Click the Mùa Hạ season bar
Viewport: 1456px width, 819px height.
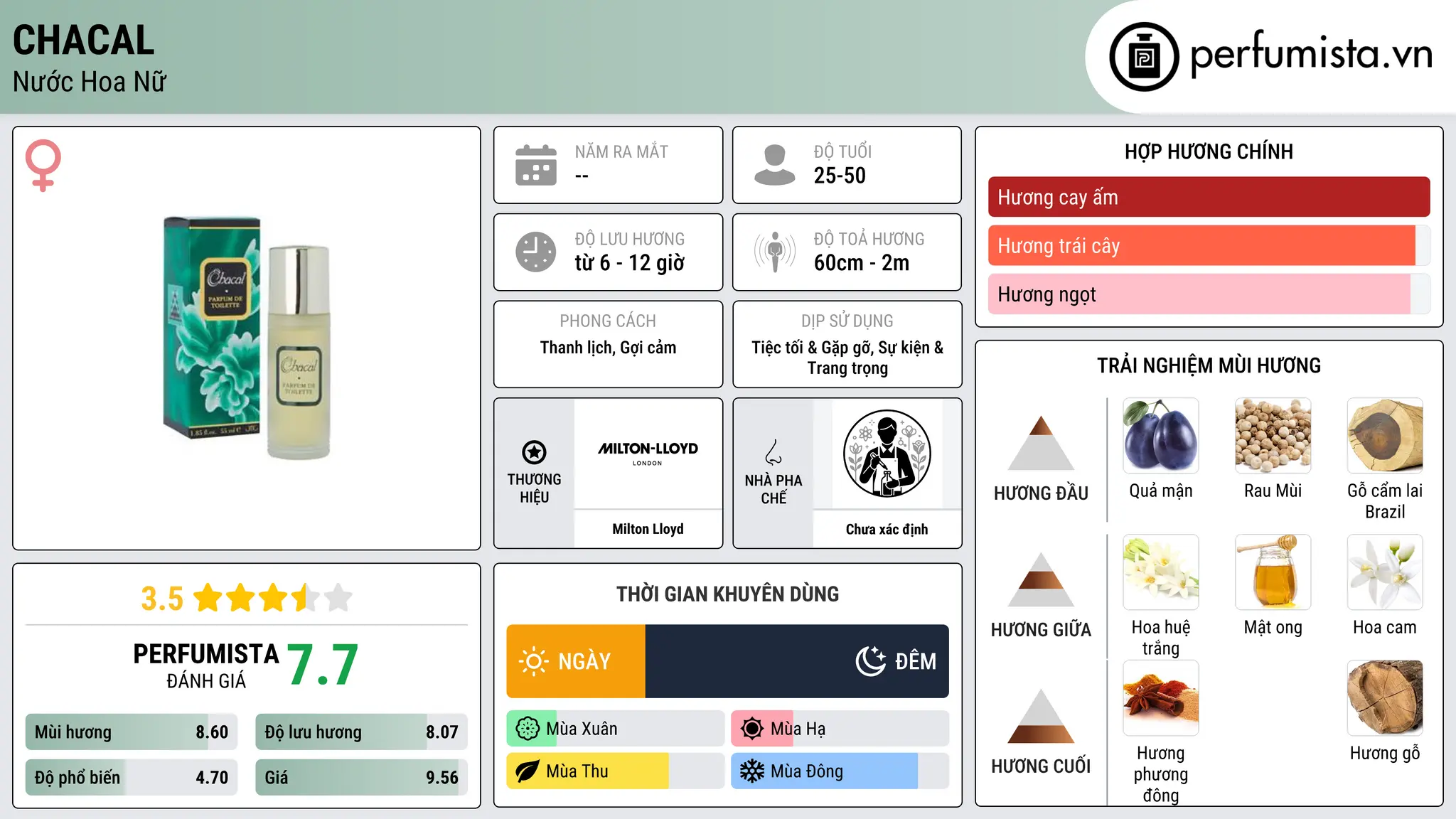[840, 729]
